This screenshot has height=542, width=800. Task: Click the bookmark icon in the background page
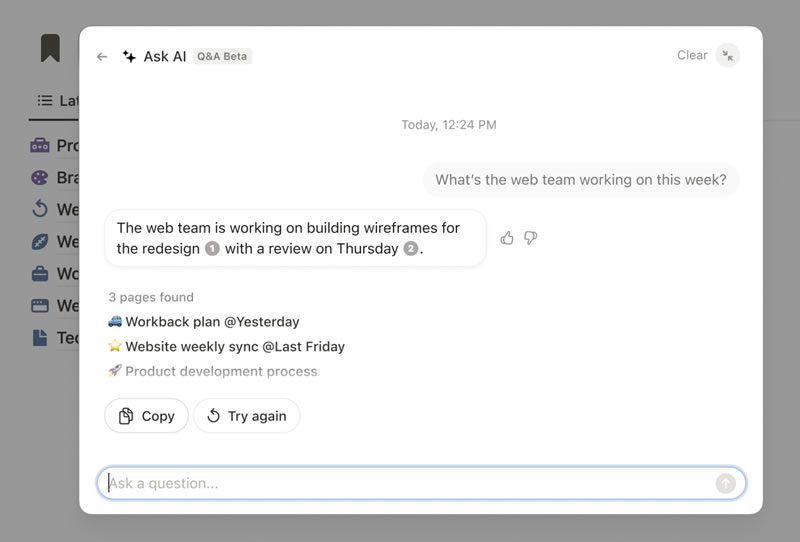click(51, 48)
